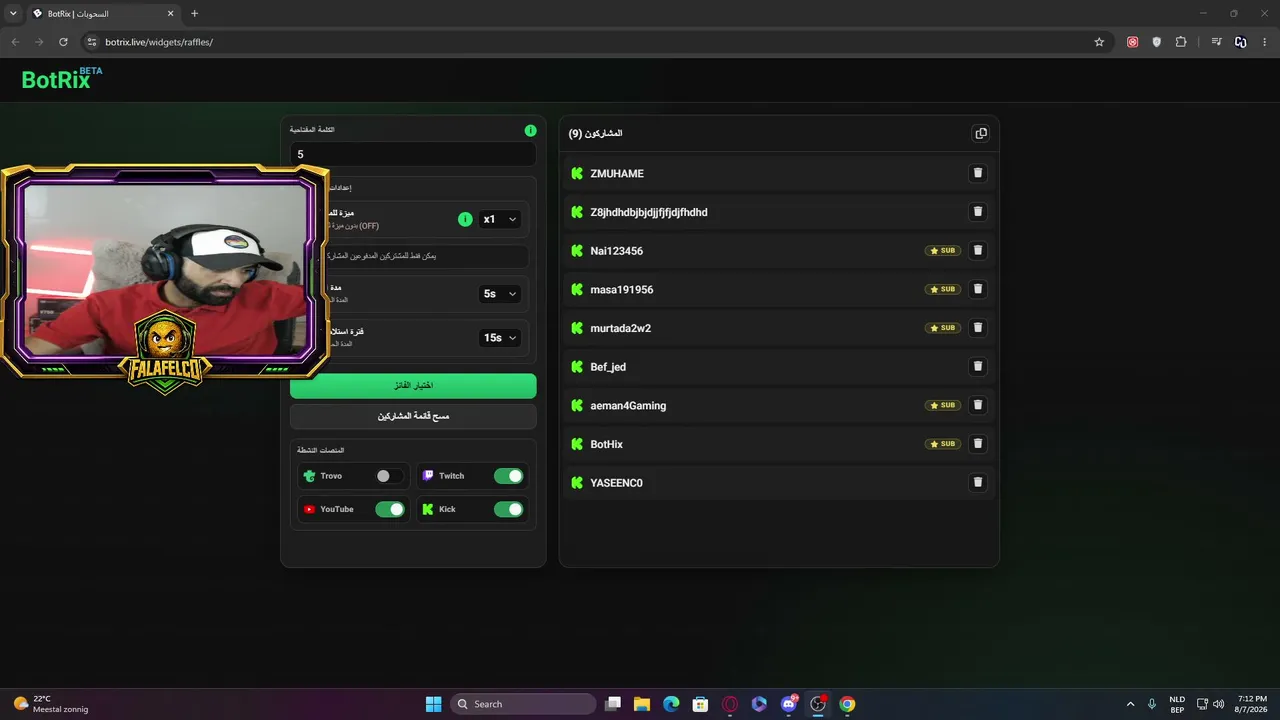Delete YASEENC0 trash icon
Screen dimensions: 1280x720
pyautogui.click(x=978, y=482)
